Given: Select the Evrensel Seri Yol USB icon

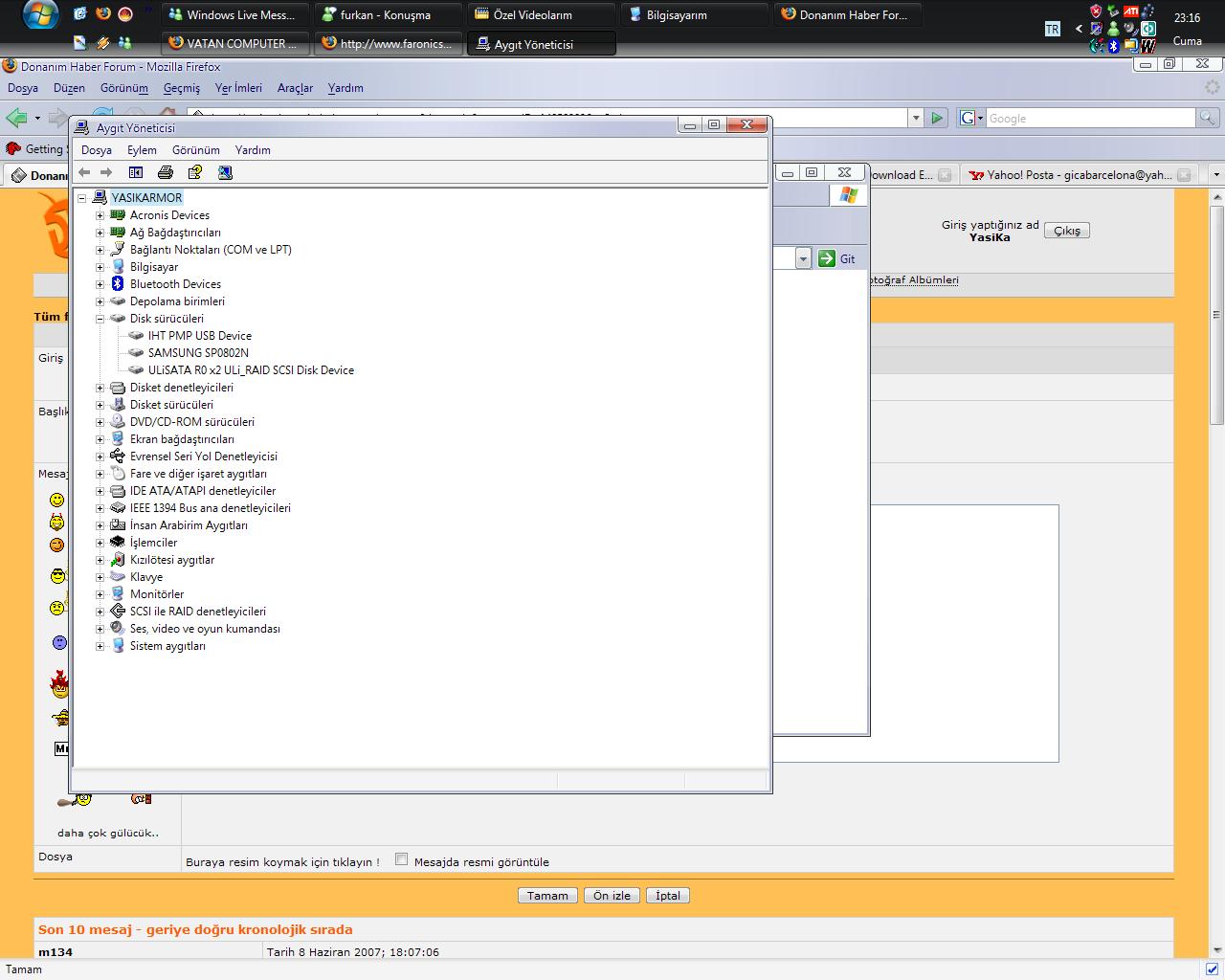Looking at the screenshot, I should 118,457.
